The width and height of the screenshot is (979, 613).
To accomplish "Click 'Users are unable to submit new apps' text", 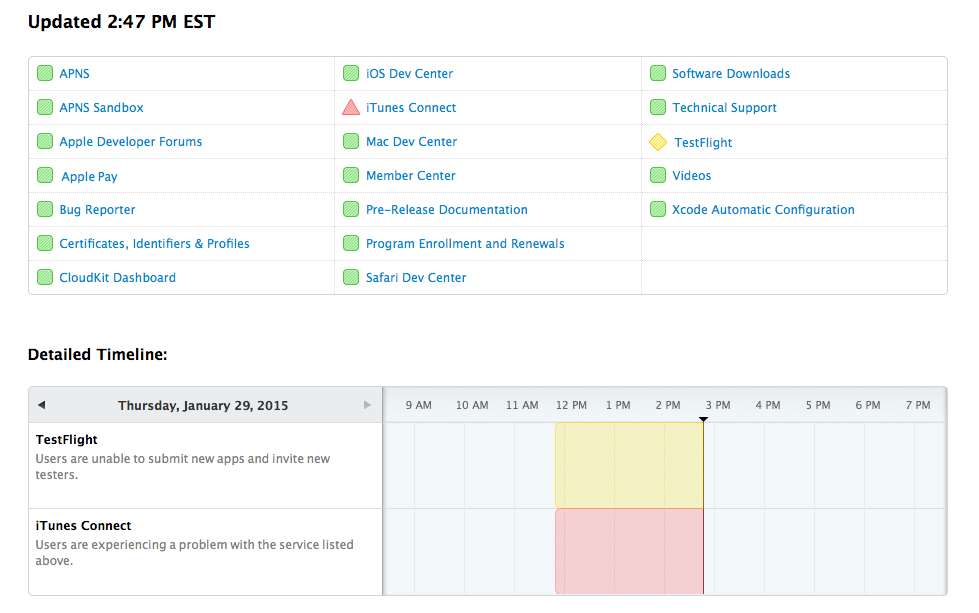I will click(182, 466).
